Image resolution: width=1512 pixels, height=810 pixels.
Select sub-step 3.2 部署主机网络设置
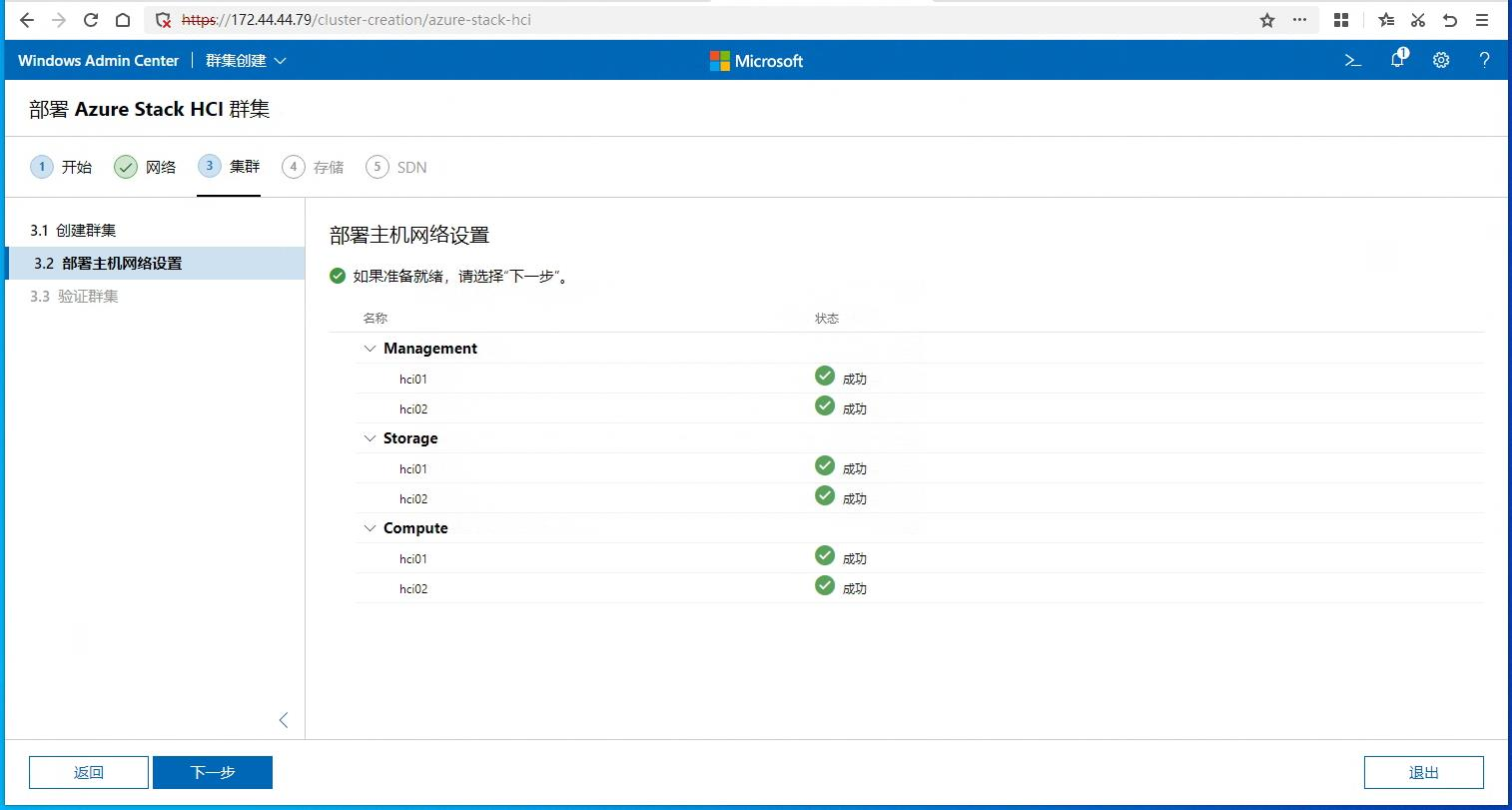[155, 264]
